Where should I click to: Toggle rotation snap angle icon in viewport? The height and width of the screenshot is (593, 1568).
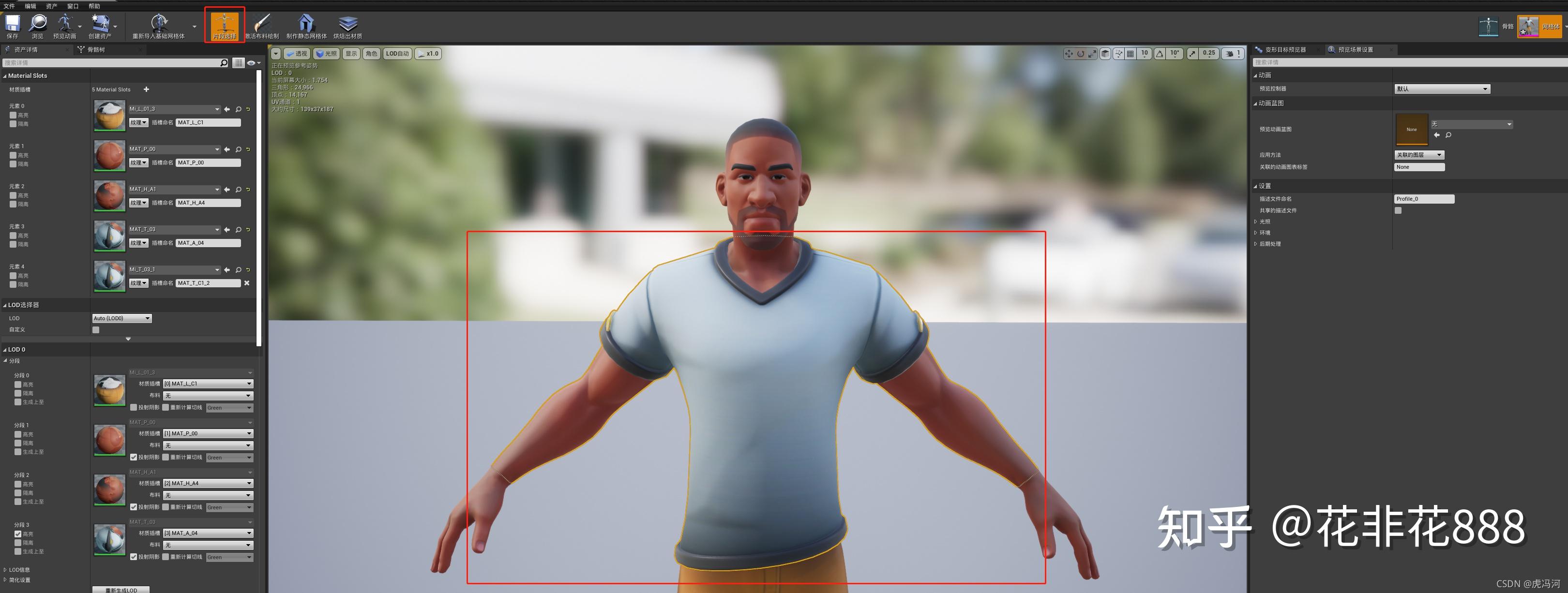[x=1160, y=54]
